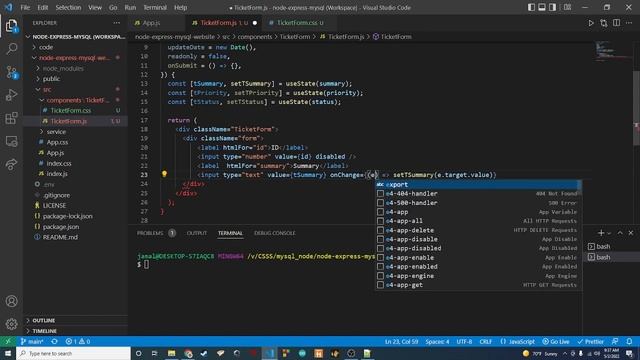Open the Selection menu

pyautogui.click(x=68, y=7)
